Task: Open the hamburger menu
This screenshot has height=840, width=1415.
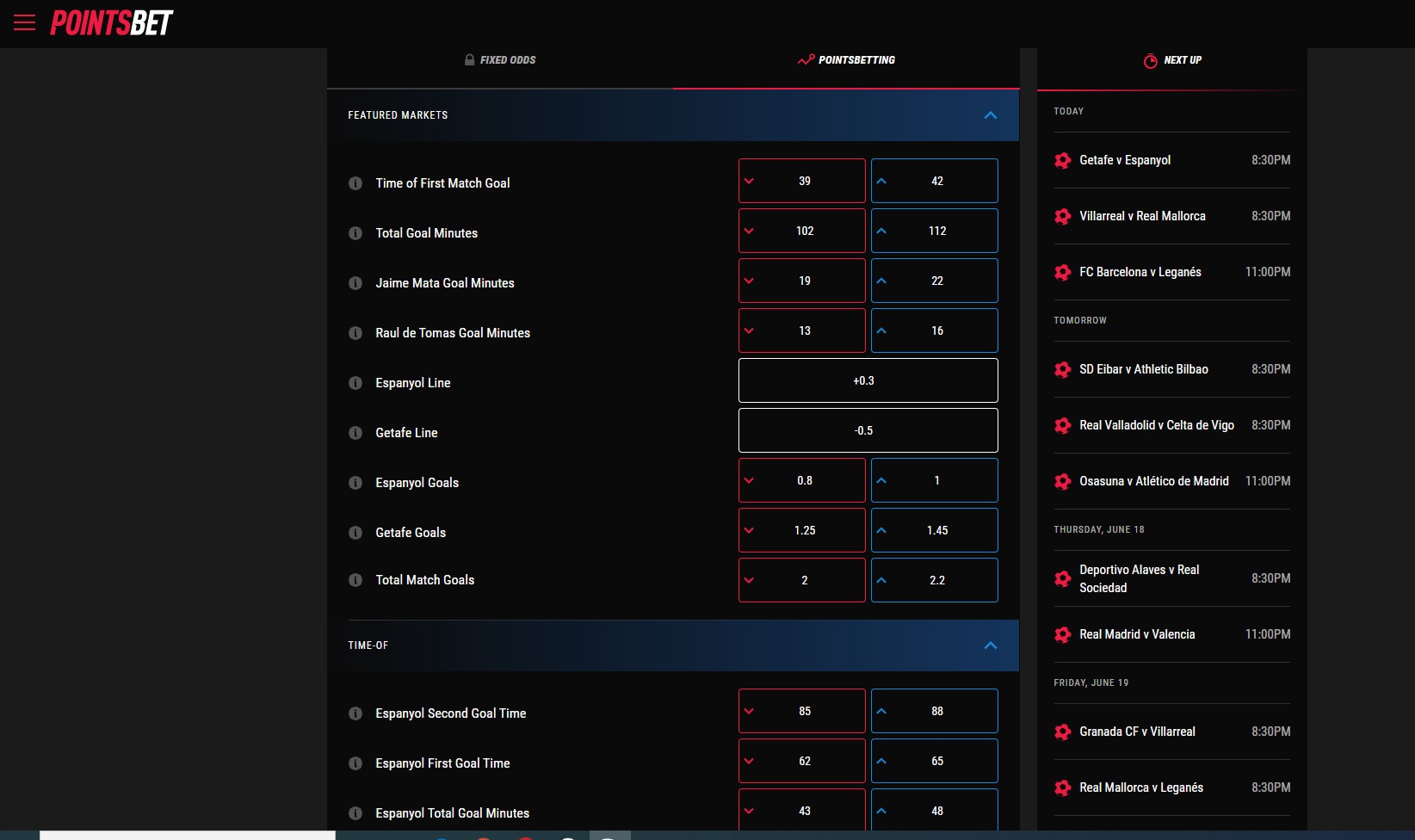Action: [25, 22]
